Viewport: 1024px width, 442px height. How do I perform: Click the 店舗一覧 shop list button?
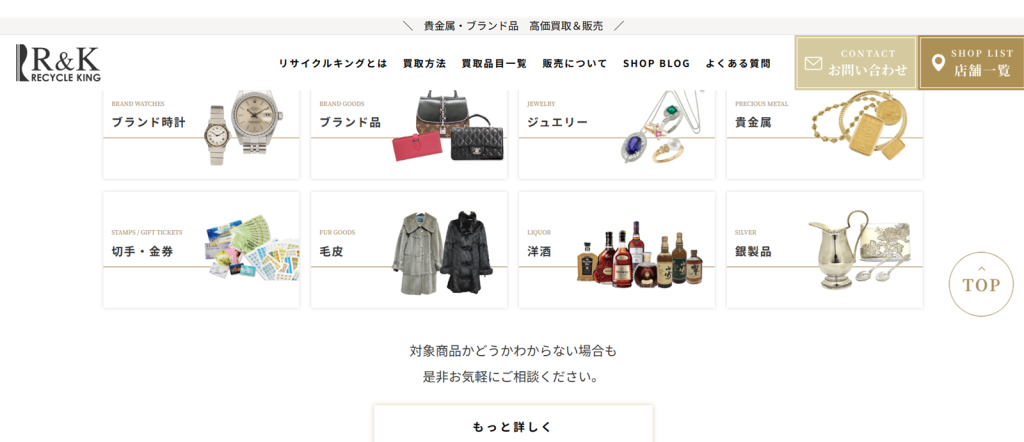coord(972,63)
